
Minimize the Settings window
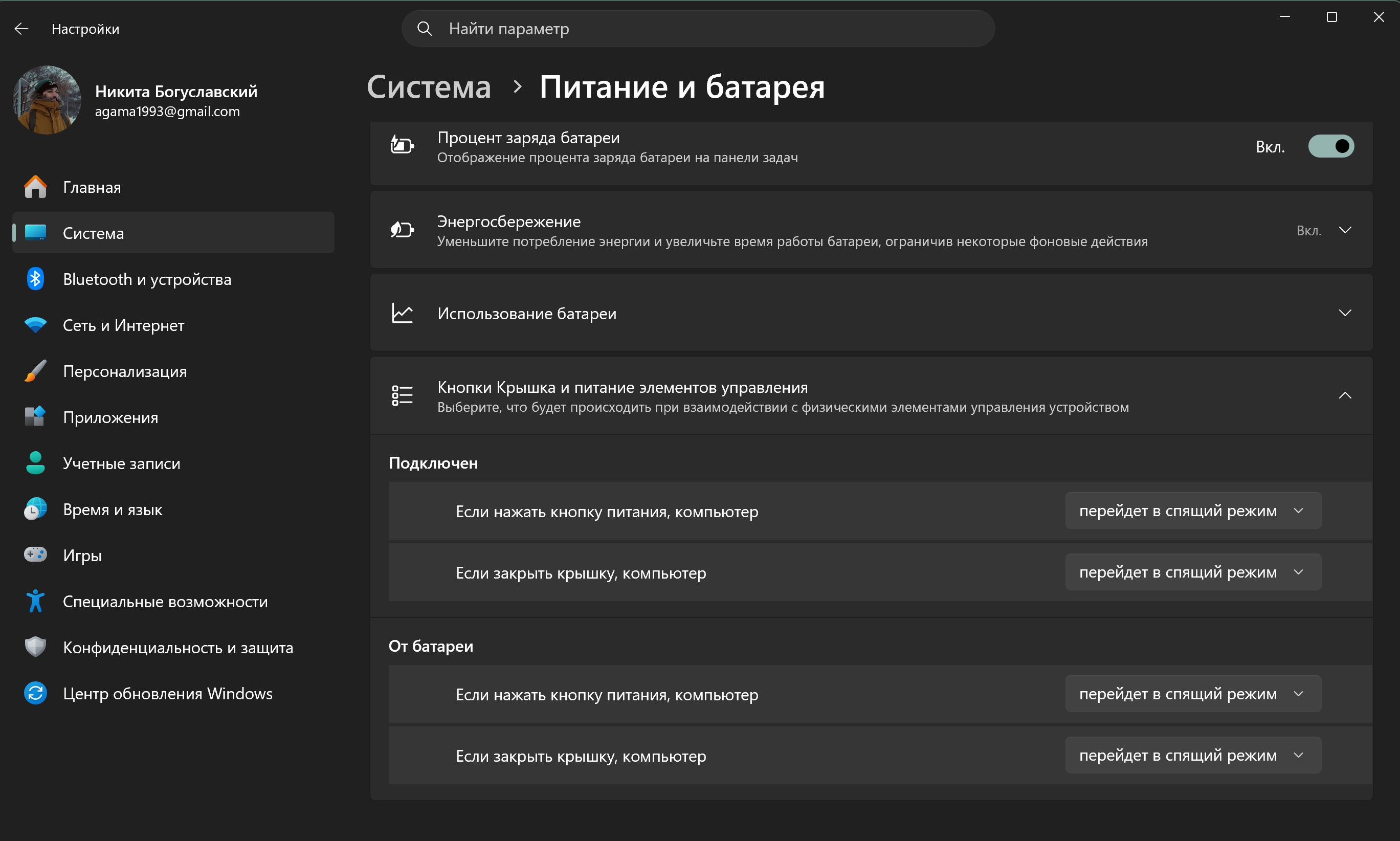[1285, 17]
